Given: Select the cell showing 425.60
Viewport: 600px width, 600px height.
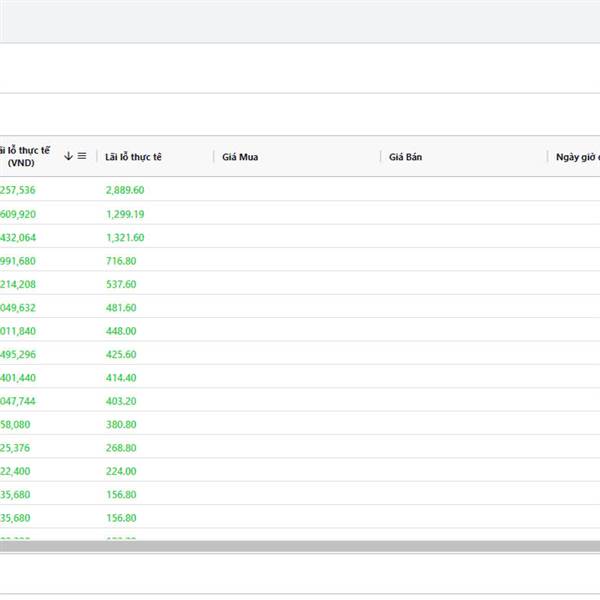Looking at the screenshot, I should (x=121, y=354).
